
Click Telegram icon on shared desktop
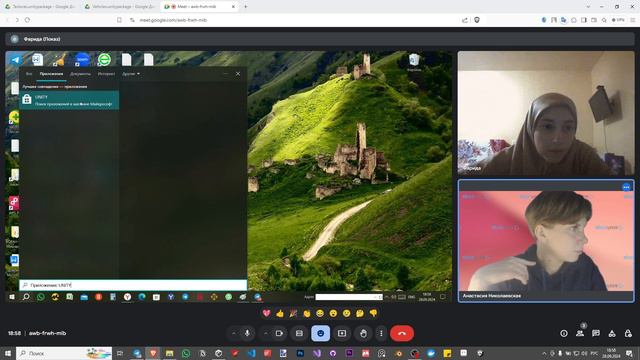click(x=15, y=60)
